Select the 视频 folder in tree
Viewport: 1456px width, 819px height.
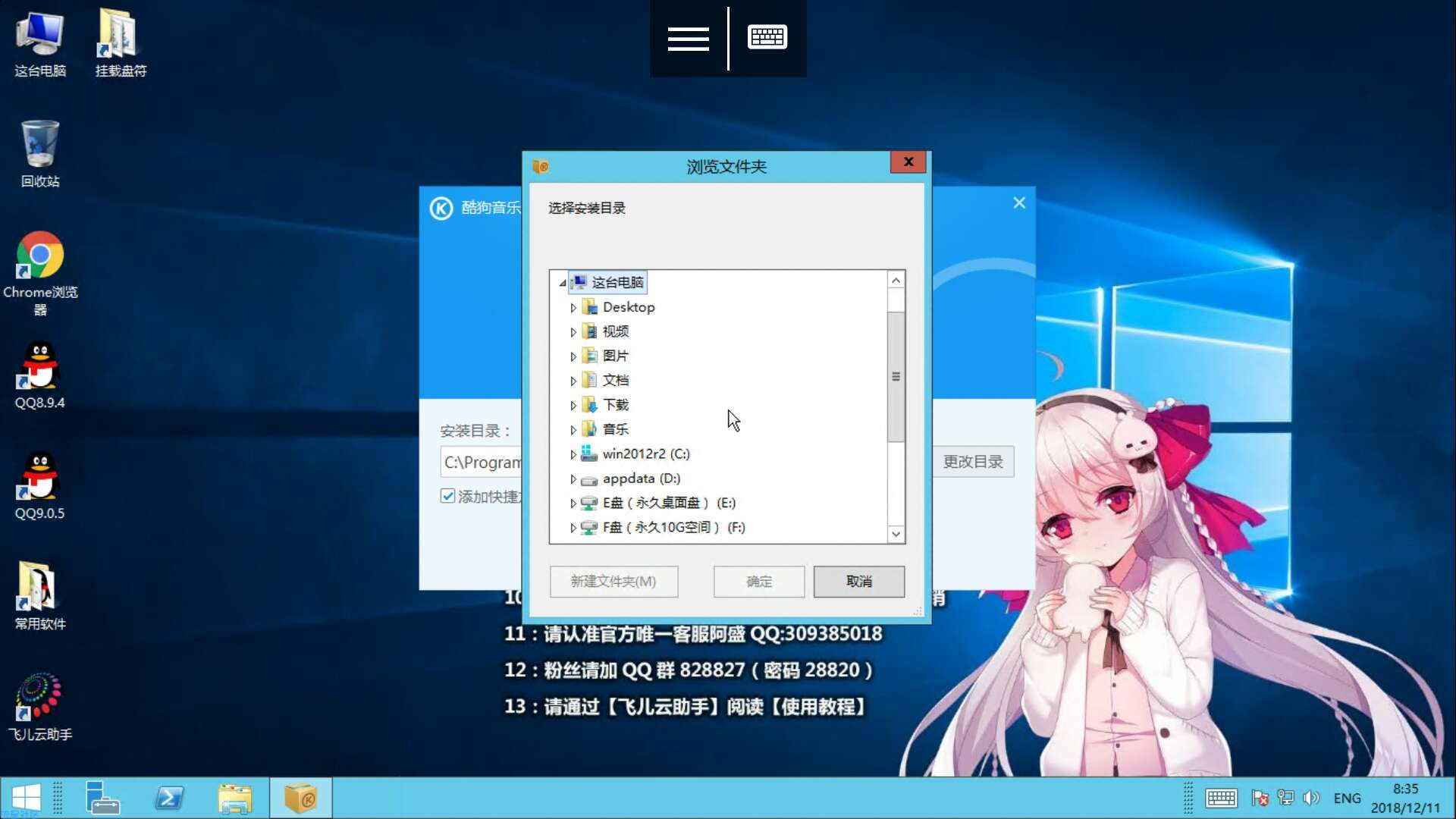click(x=605, y=331)
